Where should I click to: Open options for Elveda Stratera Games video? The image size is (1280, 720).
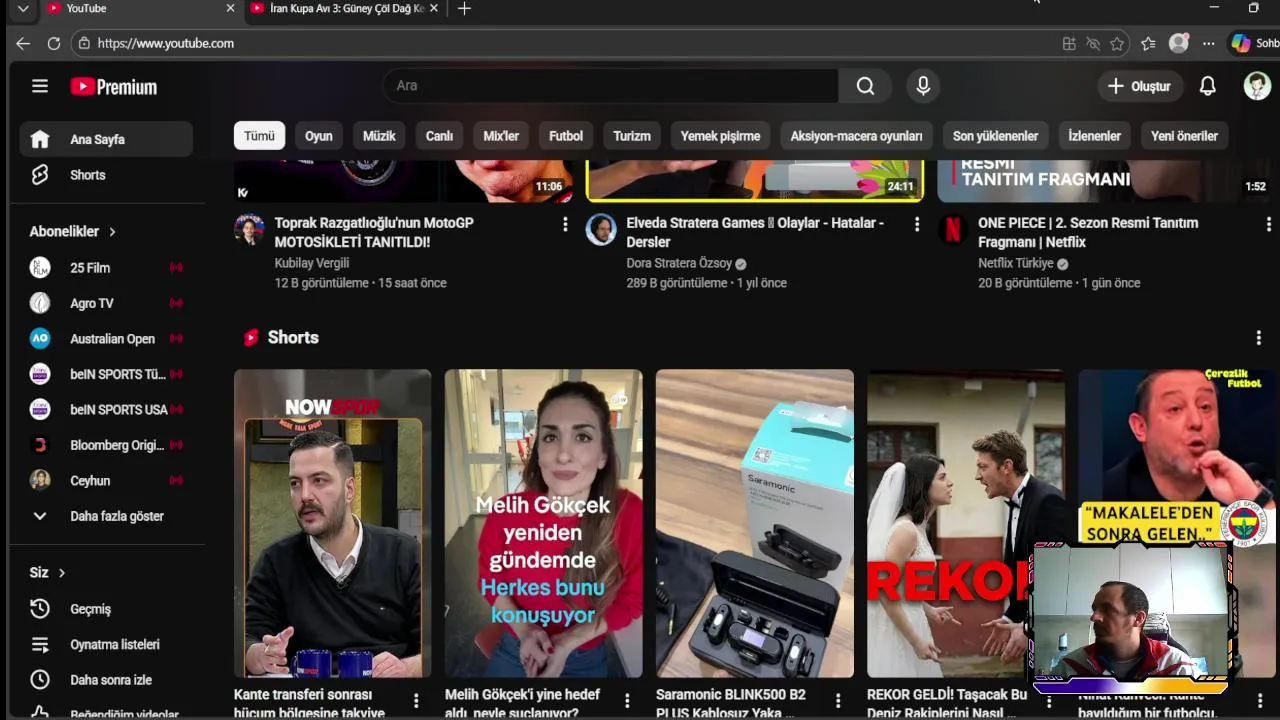[917, 225]
